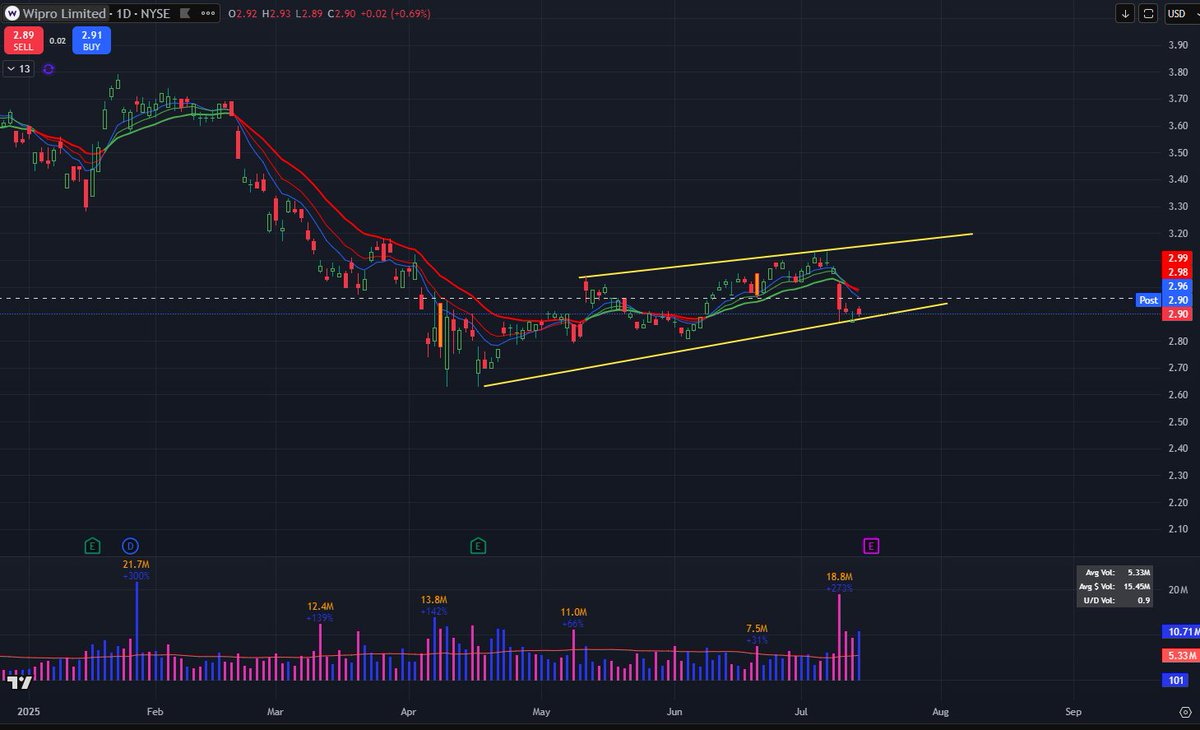Screen dimensions: 1200x730
Task: Select the lower yellow trendline
Action: point(715,343)
